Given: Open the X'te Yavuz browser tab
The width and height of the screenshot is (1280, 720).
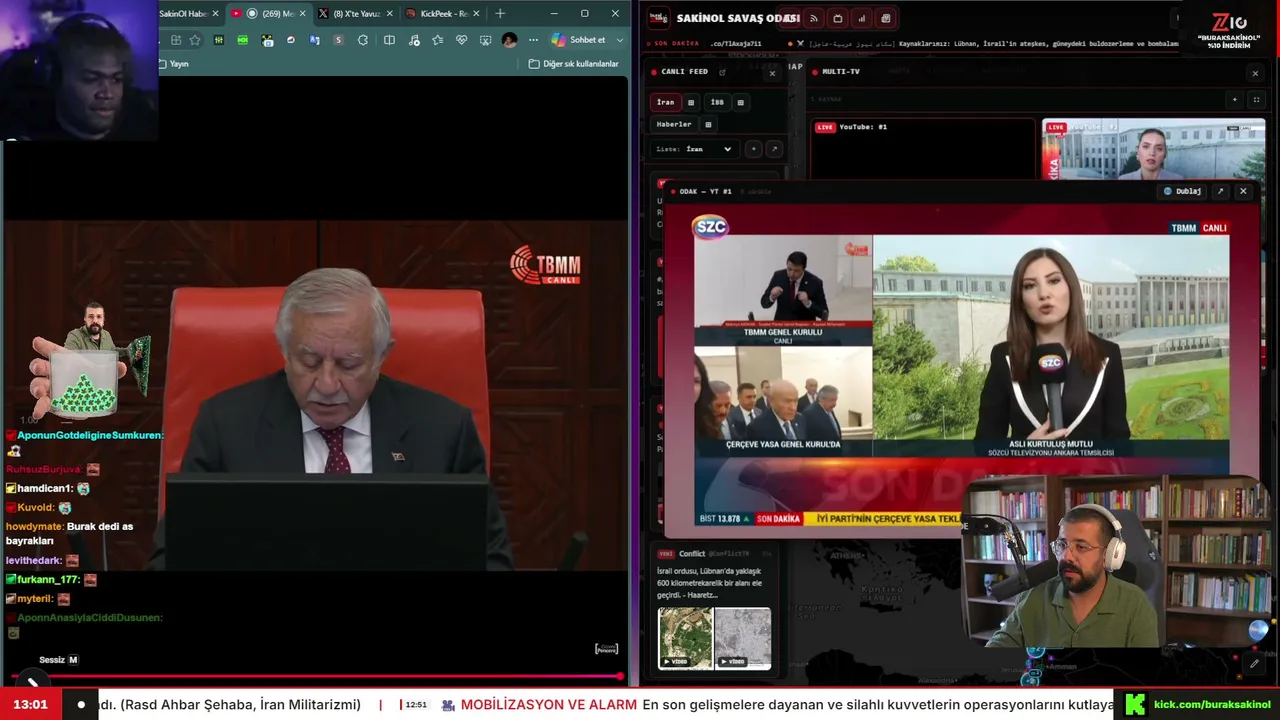Looking at the screenshot, I should [x=355, y=14].
